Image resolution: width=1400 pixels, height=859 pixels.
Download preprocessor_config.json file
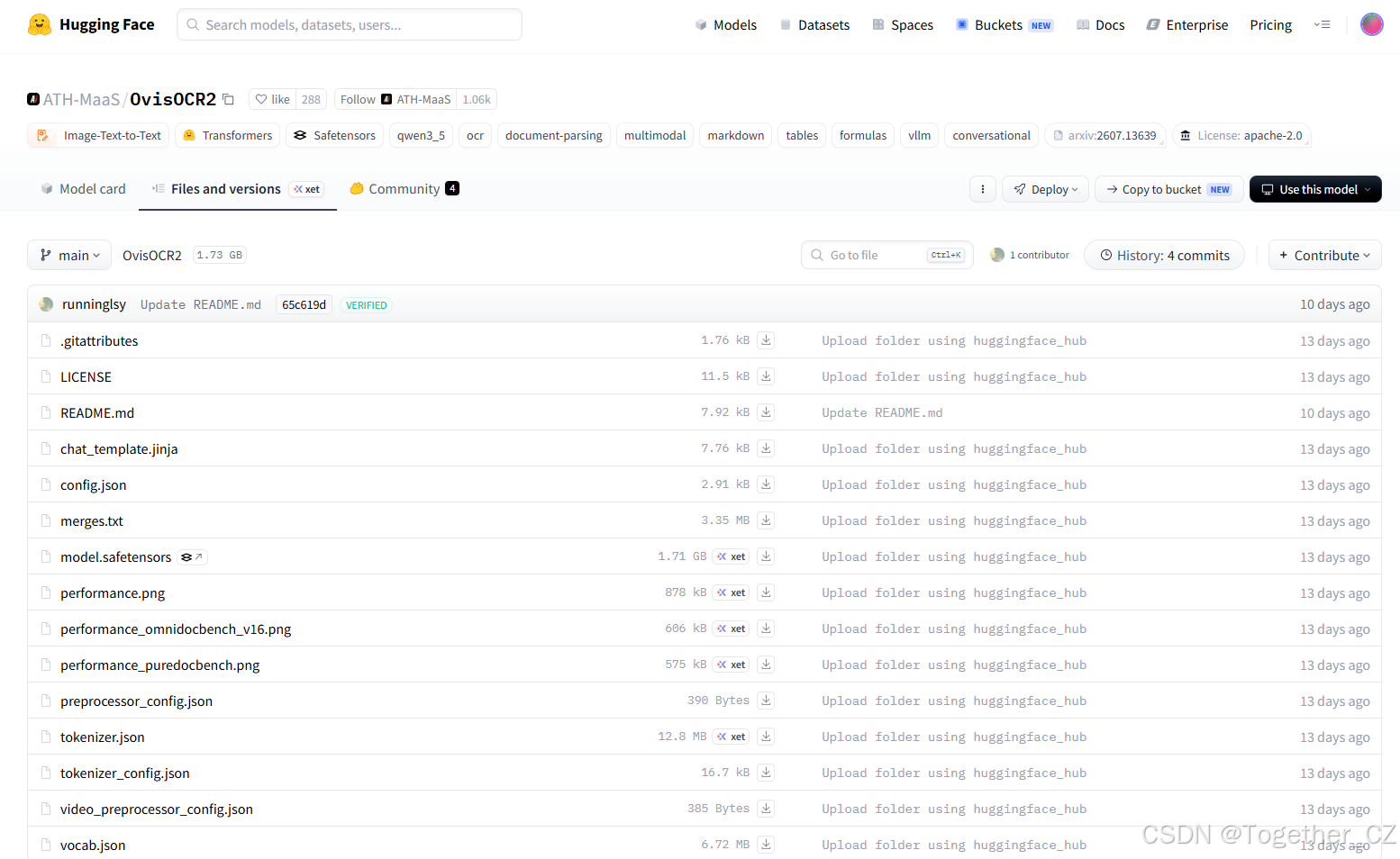(766, 701)
